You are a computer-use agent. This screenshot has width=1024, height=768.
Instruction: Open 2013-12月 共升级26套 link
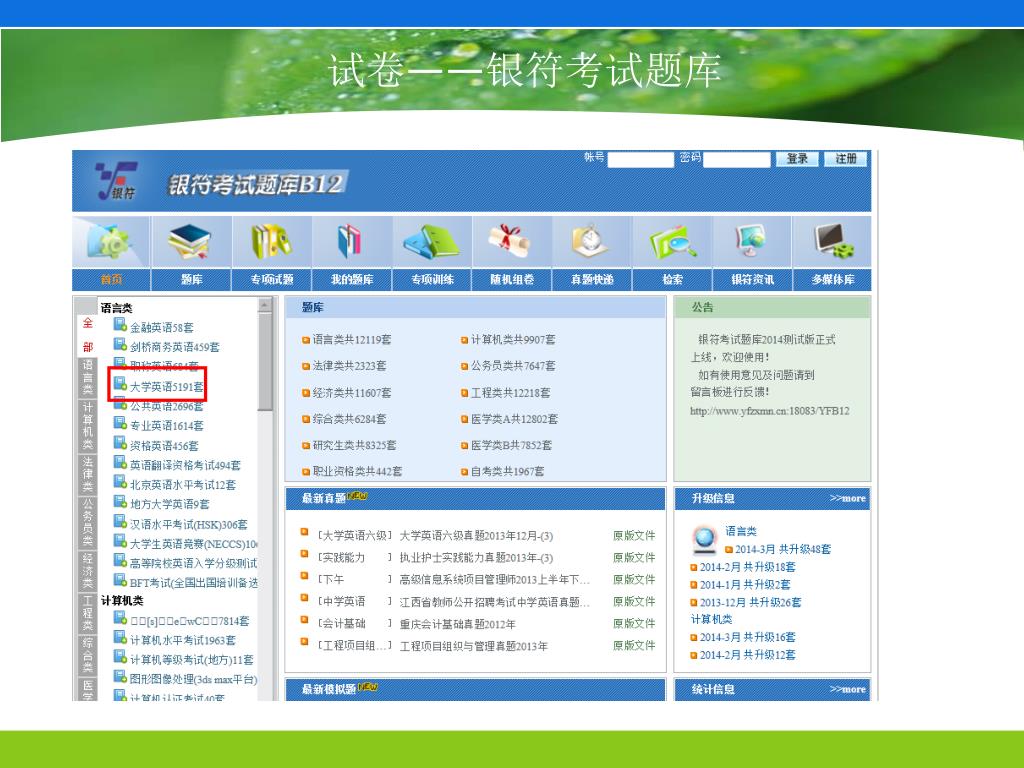click(750, 602)
